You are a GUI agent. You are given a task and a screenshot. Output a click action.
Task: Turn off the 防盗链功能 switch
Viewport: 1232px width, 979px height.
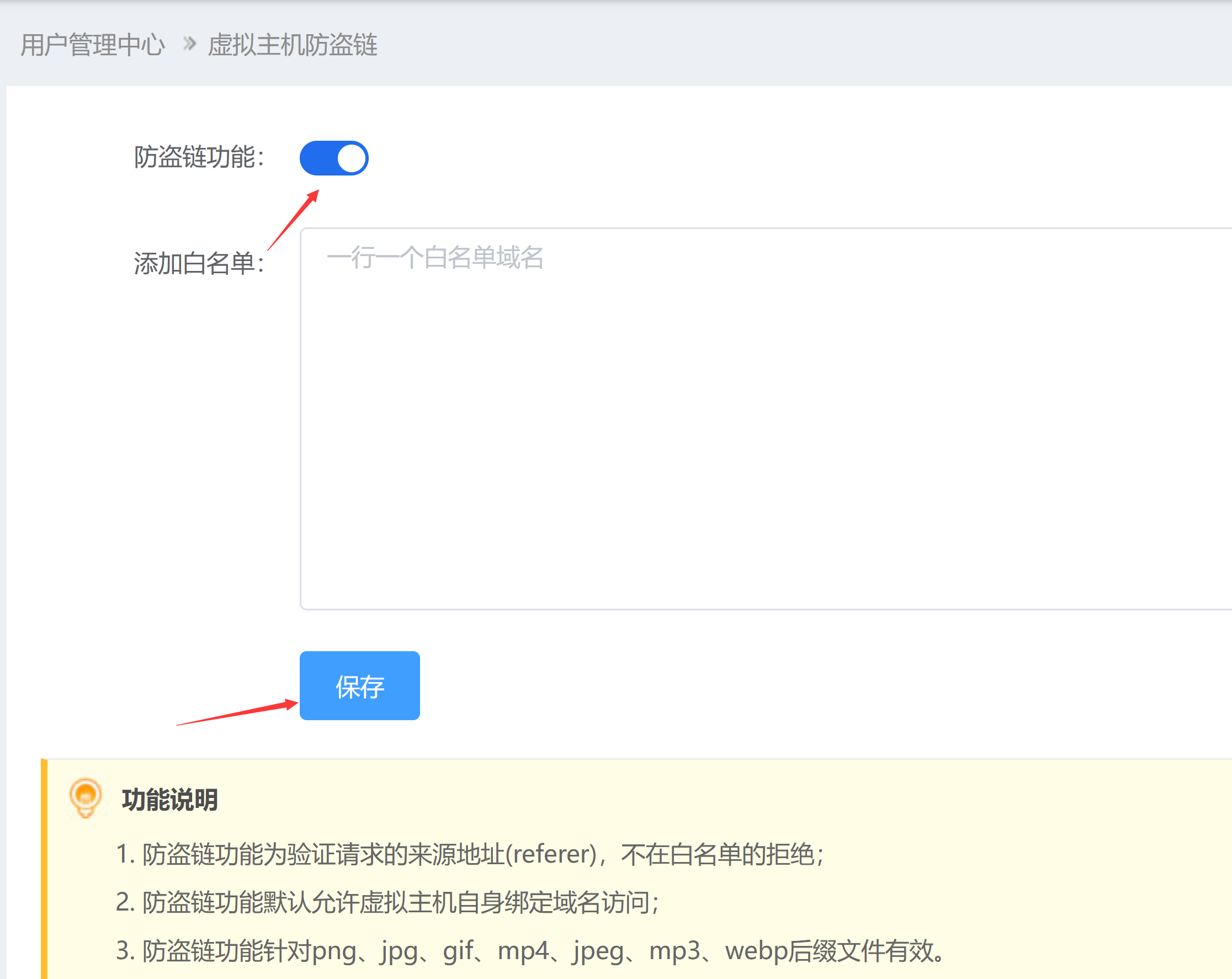tap(334, 158)
